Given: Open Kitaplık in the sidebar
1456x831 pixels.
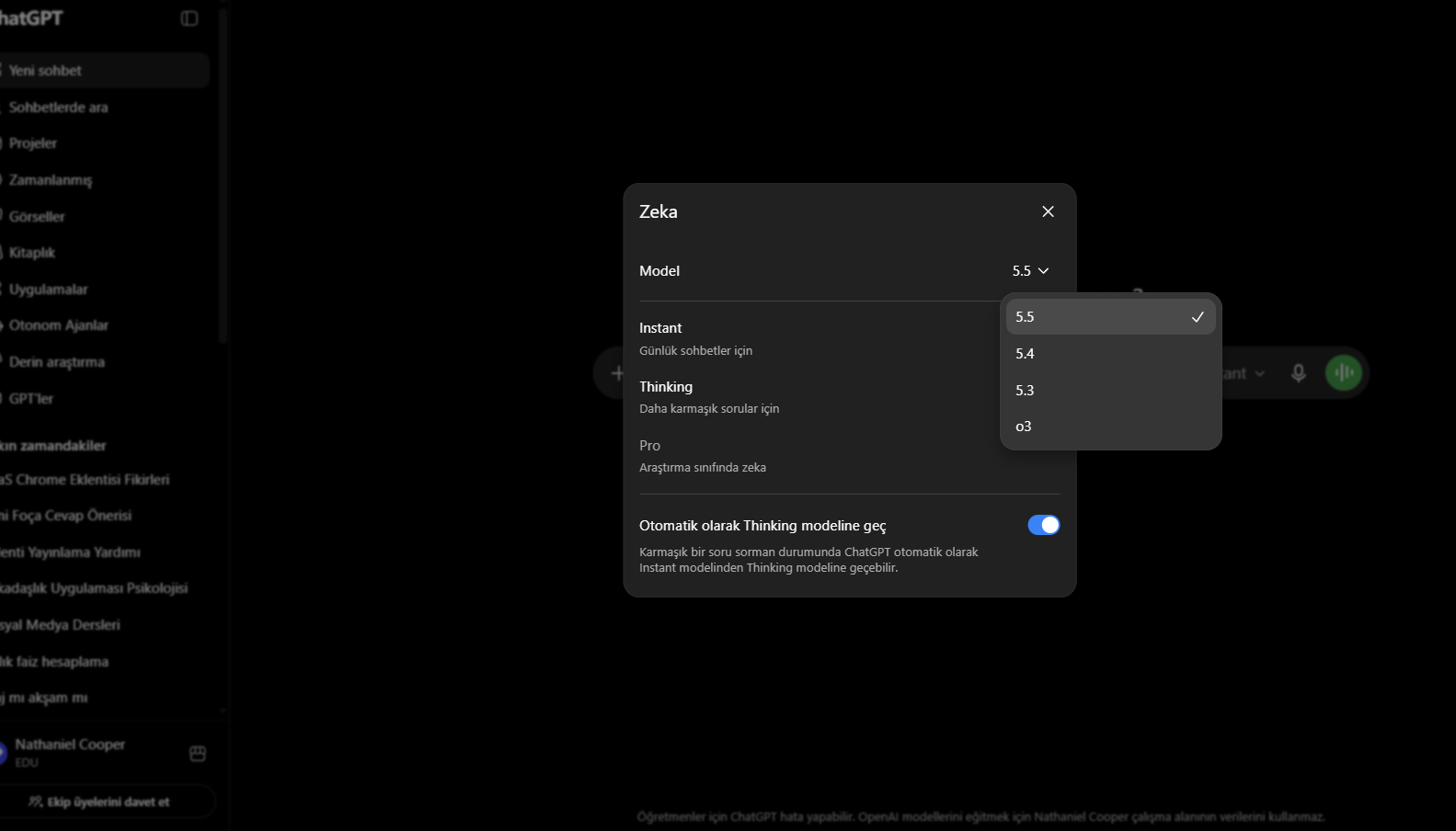Looking at the screenshot, I should tap(105, 253).
